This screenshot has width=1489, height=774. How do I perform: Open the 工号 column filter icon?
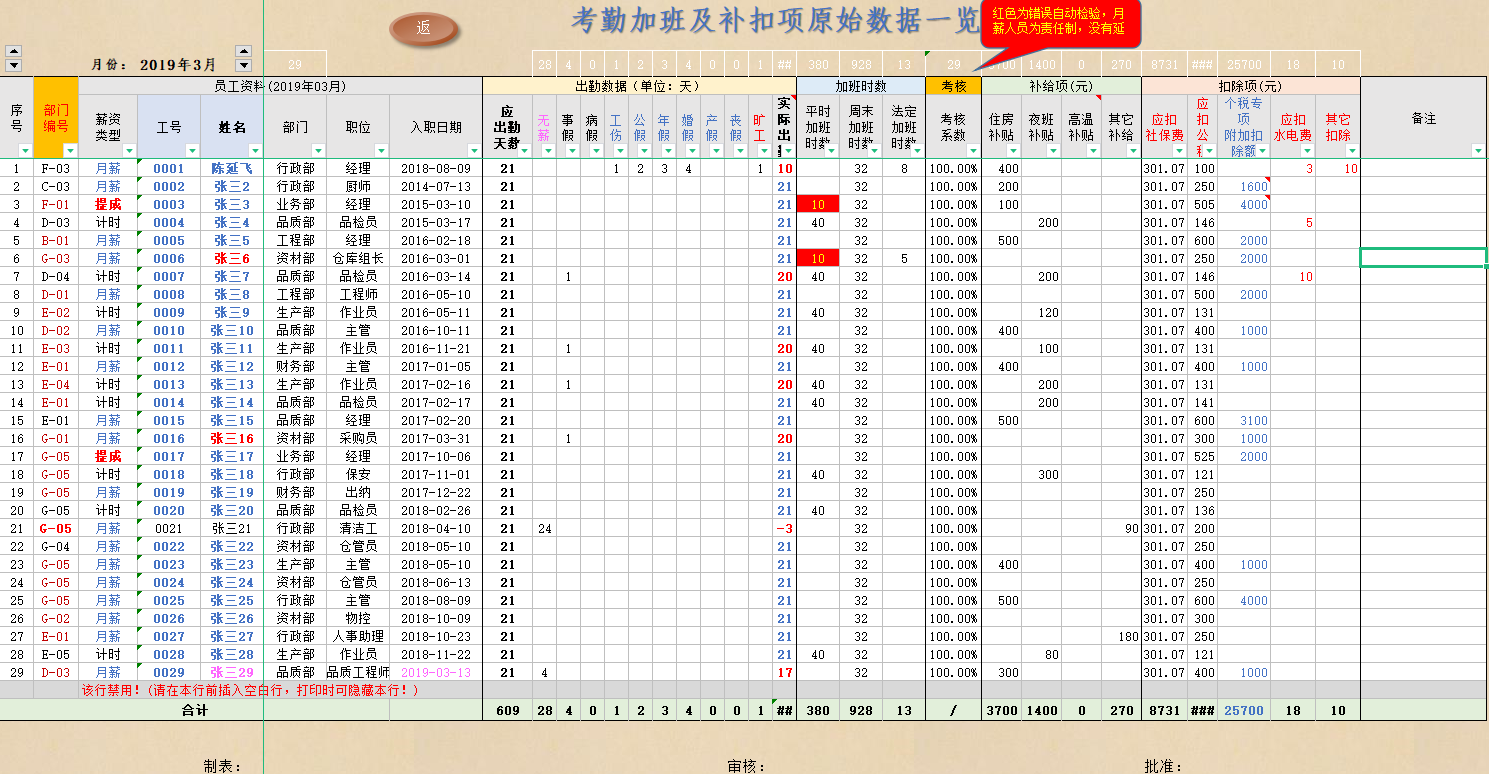coord(191,150)
